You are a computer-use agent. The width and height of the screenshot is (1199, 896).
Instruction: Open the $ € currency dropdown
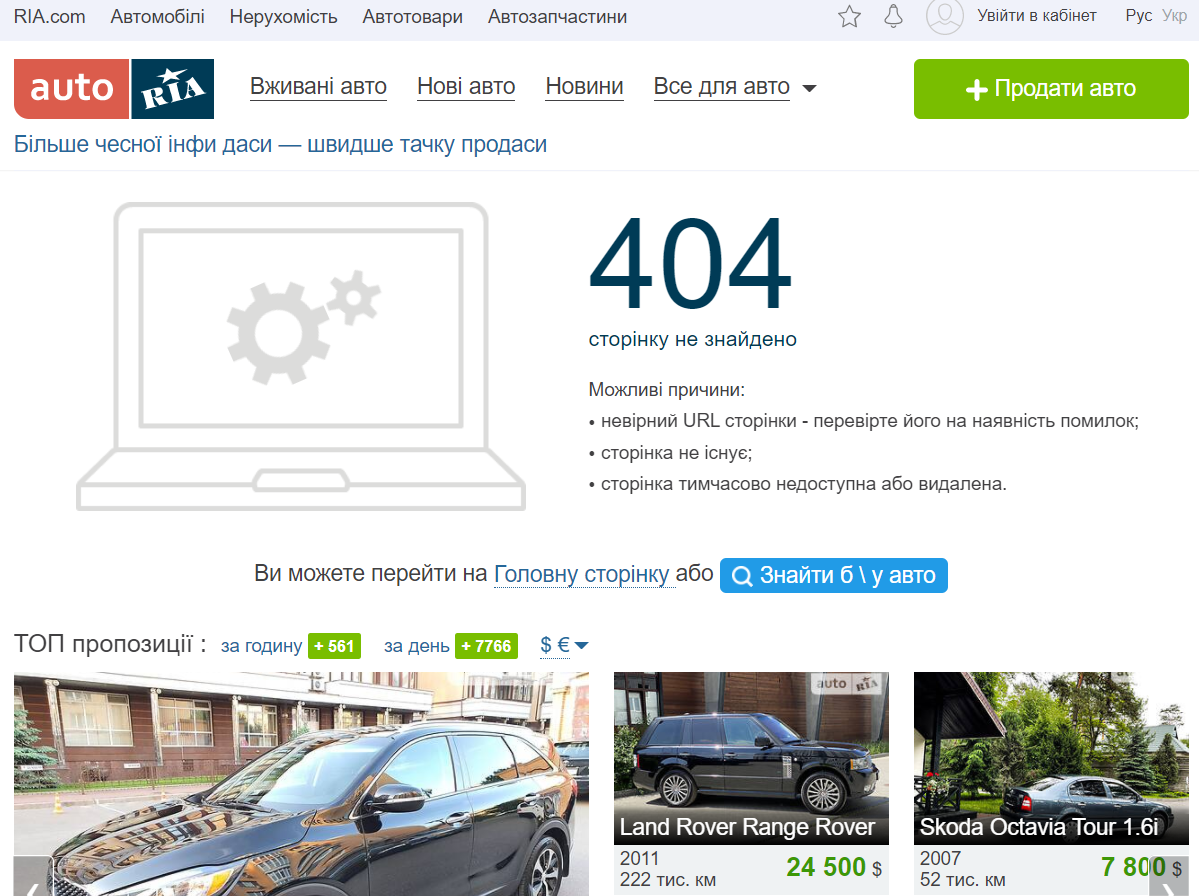pyautogui.click(x=564, y=646)
